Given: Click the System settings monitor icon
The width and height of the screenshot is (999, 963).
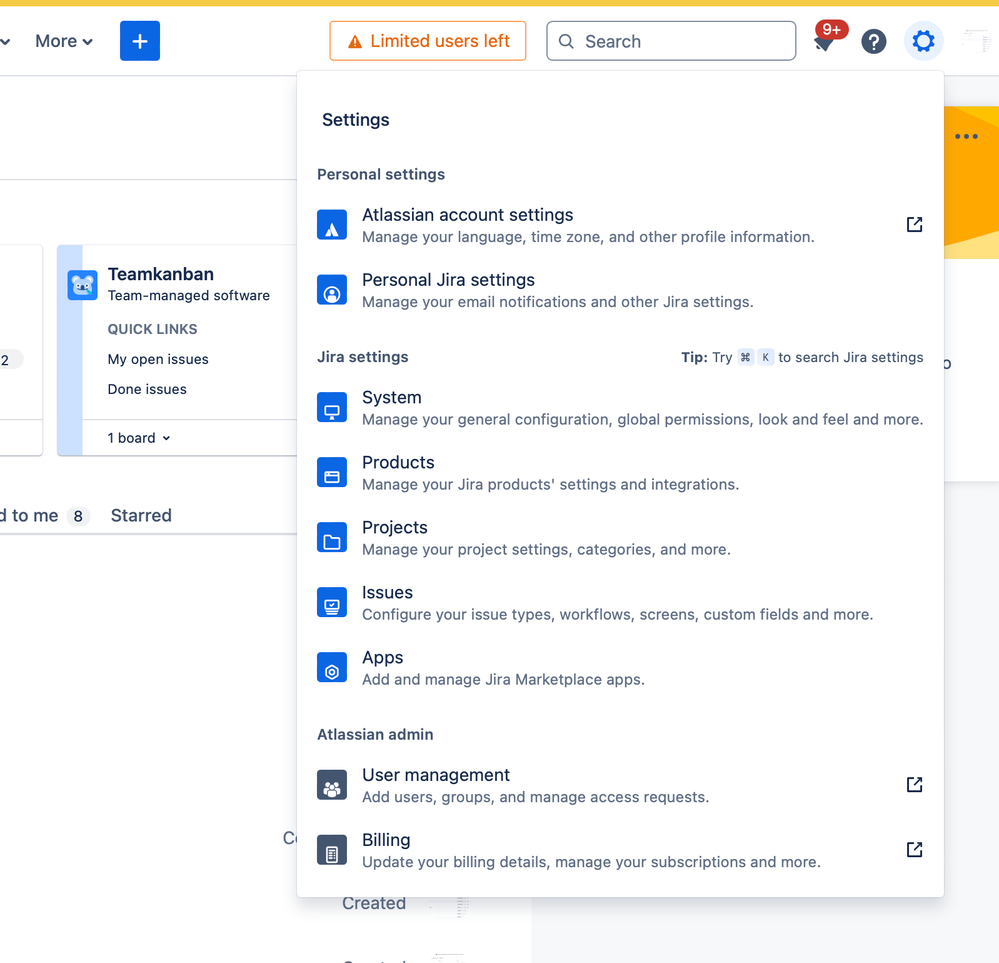Looking at the screenshot, I should tap(332, 408).
